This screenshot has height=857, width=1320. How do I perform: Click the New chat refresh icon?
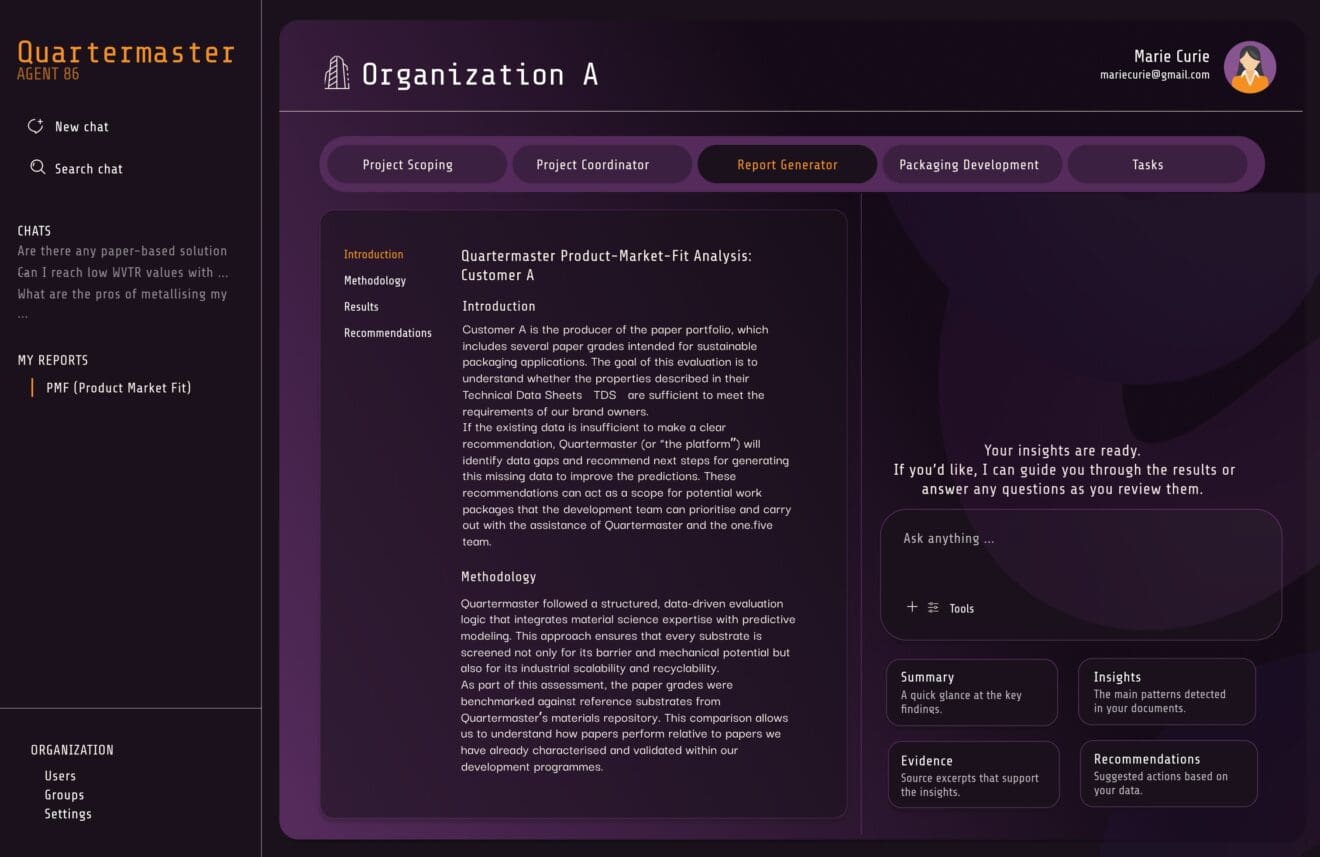coord(35,126)
